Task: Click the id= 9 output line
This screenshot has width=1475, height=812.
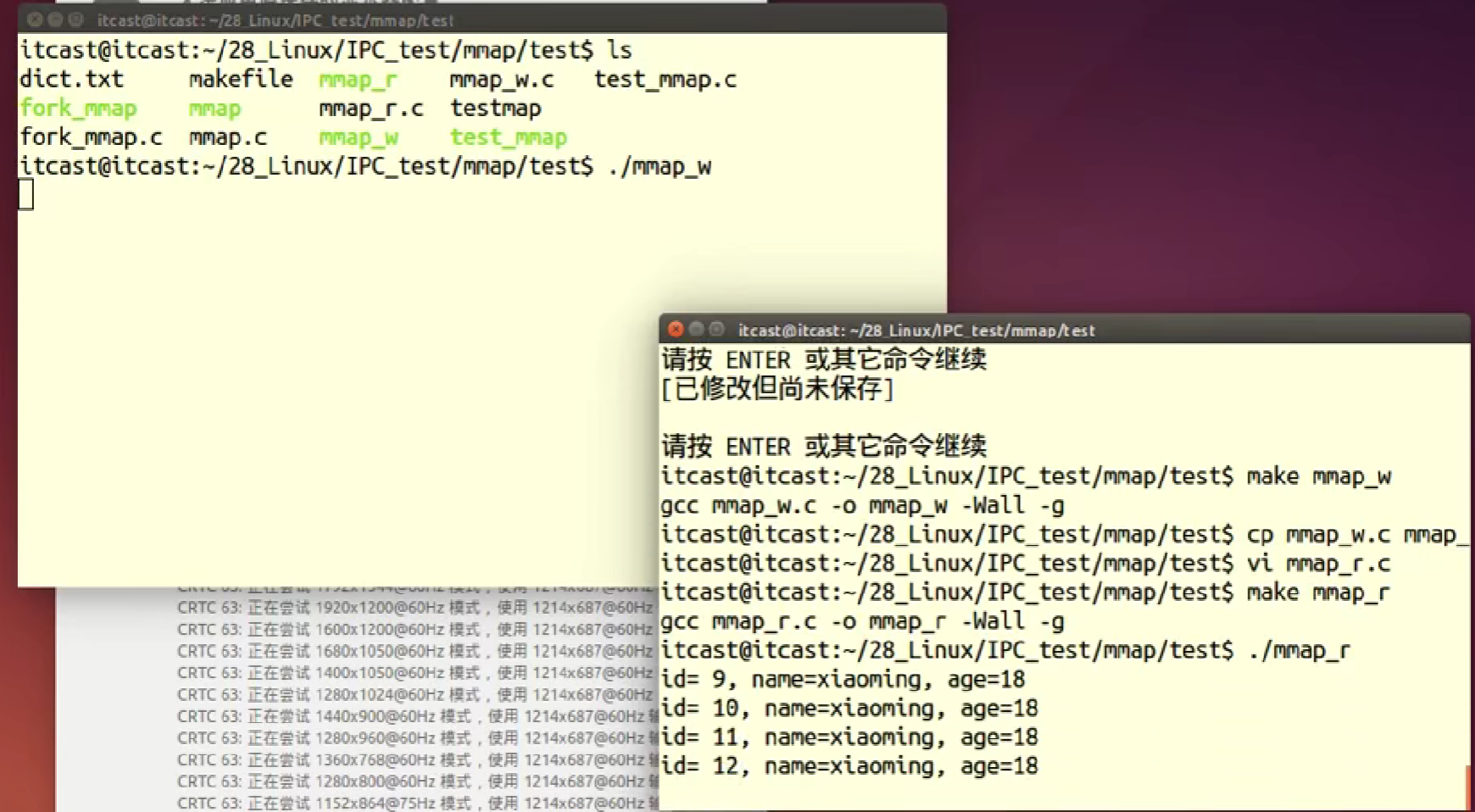Action: click(843, 680)
